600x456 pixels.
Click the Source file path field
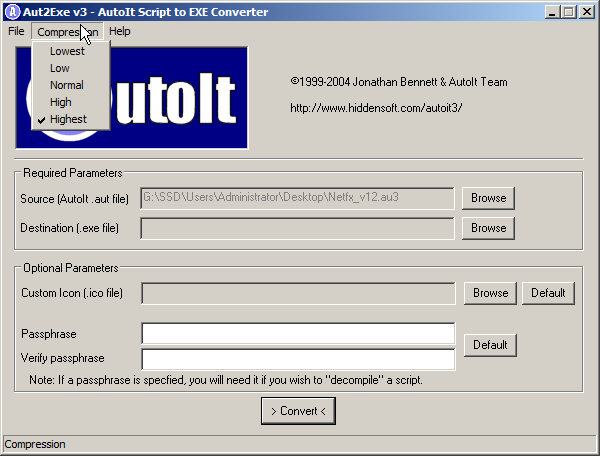coord(297,198)
